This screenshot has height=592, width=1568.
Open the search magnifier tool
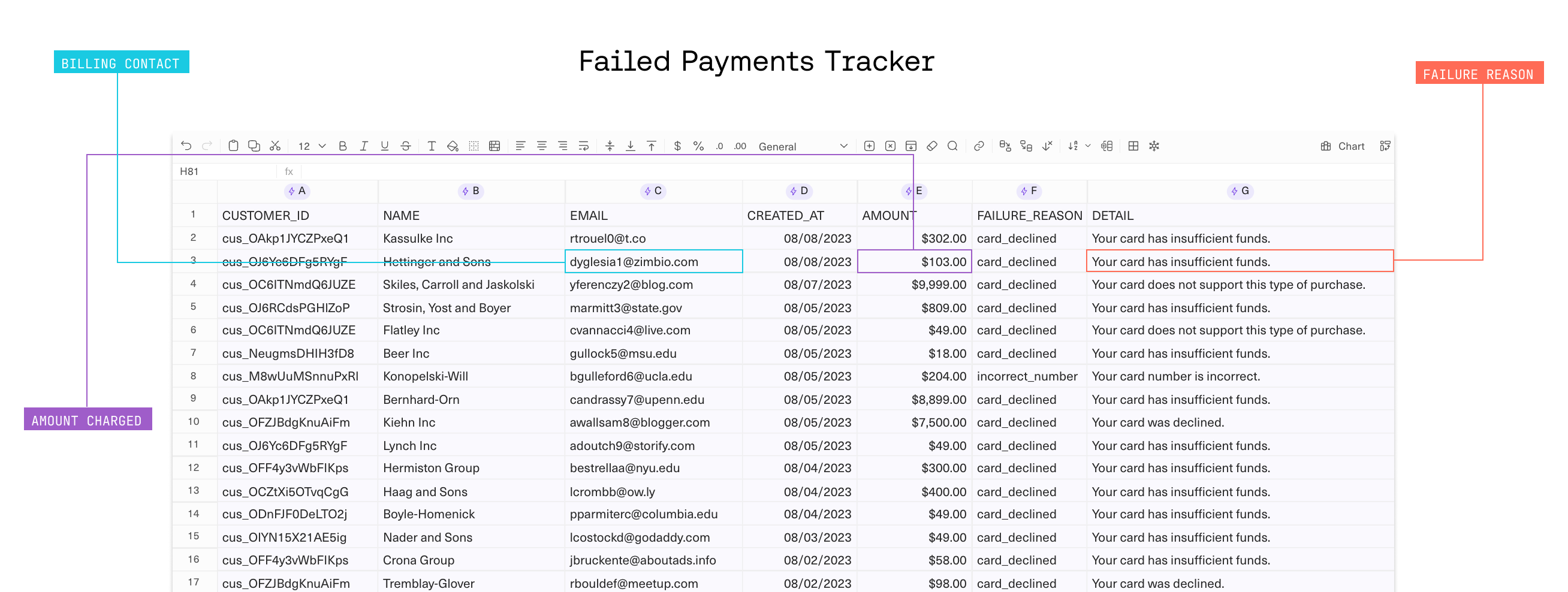[x=952, y=146]
